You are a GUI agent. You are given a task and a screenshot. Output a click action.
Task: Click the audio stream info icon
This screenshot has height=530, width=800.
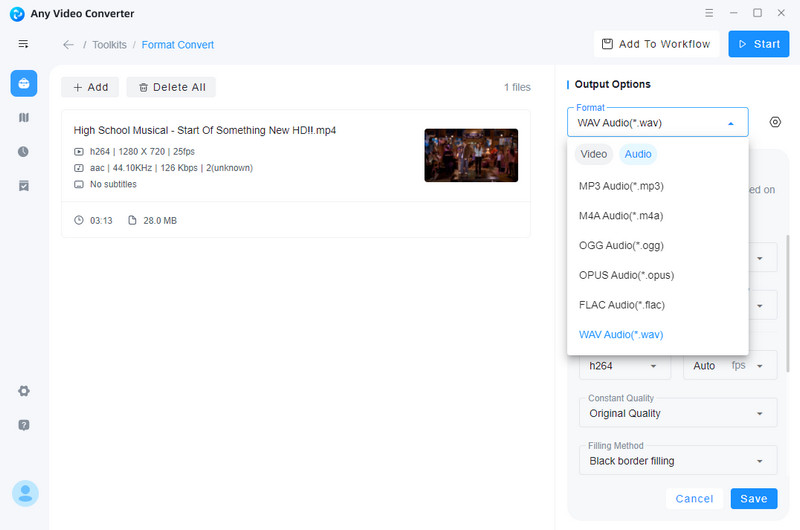(x=79, y=168)
